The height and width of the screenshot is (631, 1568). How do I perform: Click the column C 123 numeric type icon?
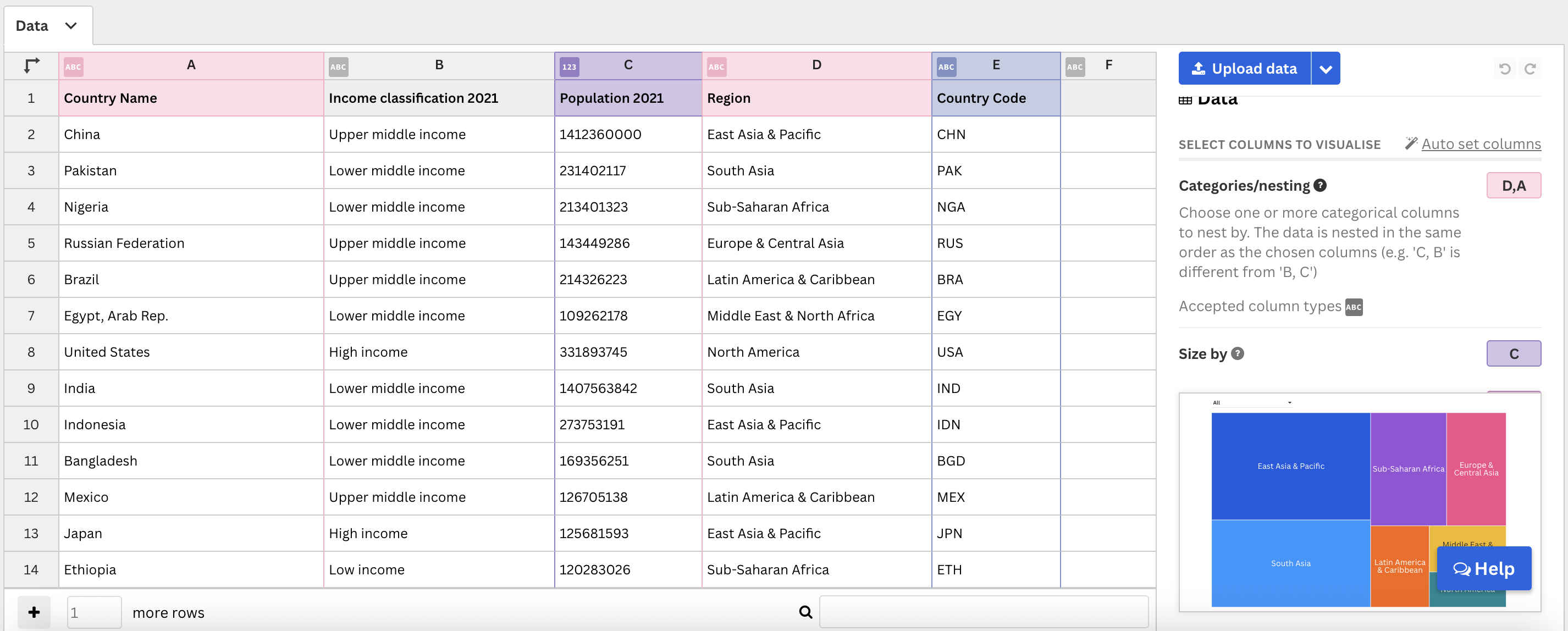pos(568,67)
